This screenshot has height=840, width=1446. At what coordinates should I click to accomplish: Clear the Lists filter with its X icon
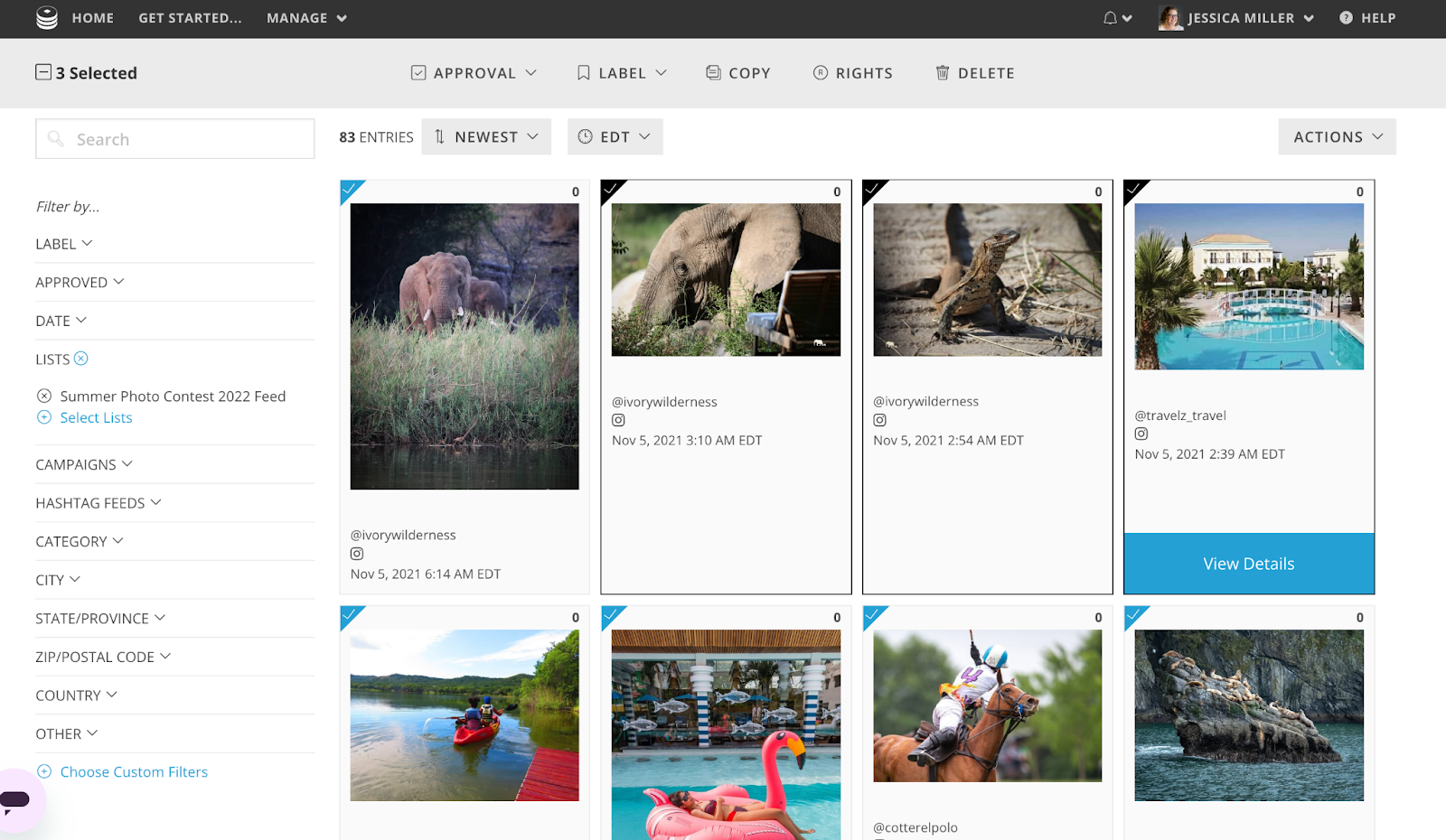[x=81, y=359]
